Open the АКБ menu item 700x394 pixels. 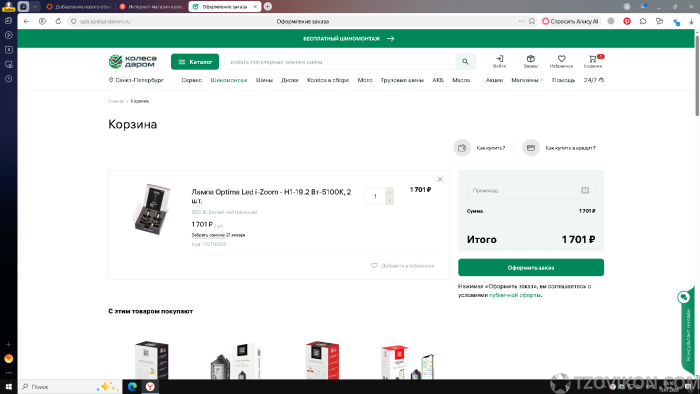click(x=438, y=80)
